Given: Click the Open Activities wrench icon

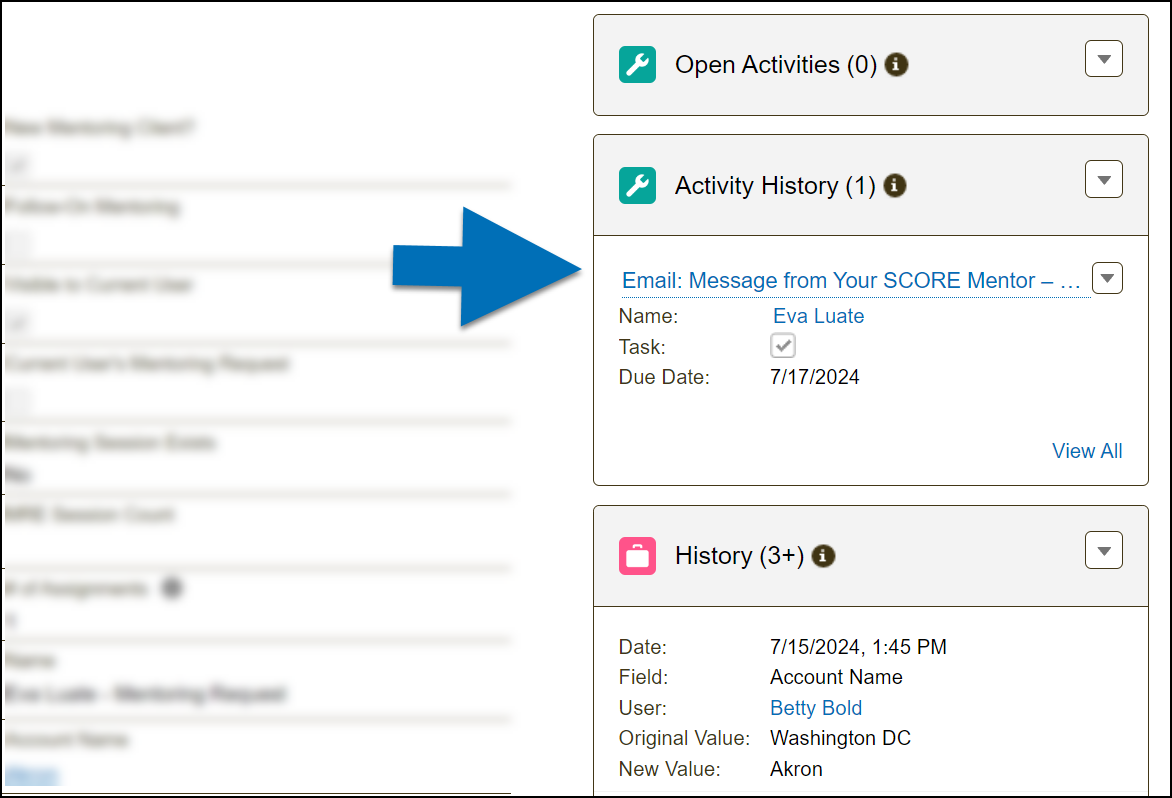Looking at the screenshot, I should pos(637,64).
